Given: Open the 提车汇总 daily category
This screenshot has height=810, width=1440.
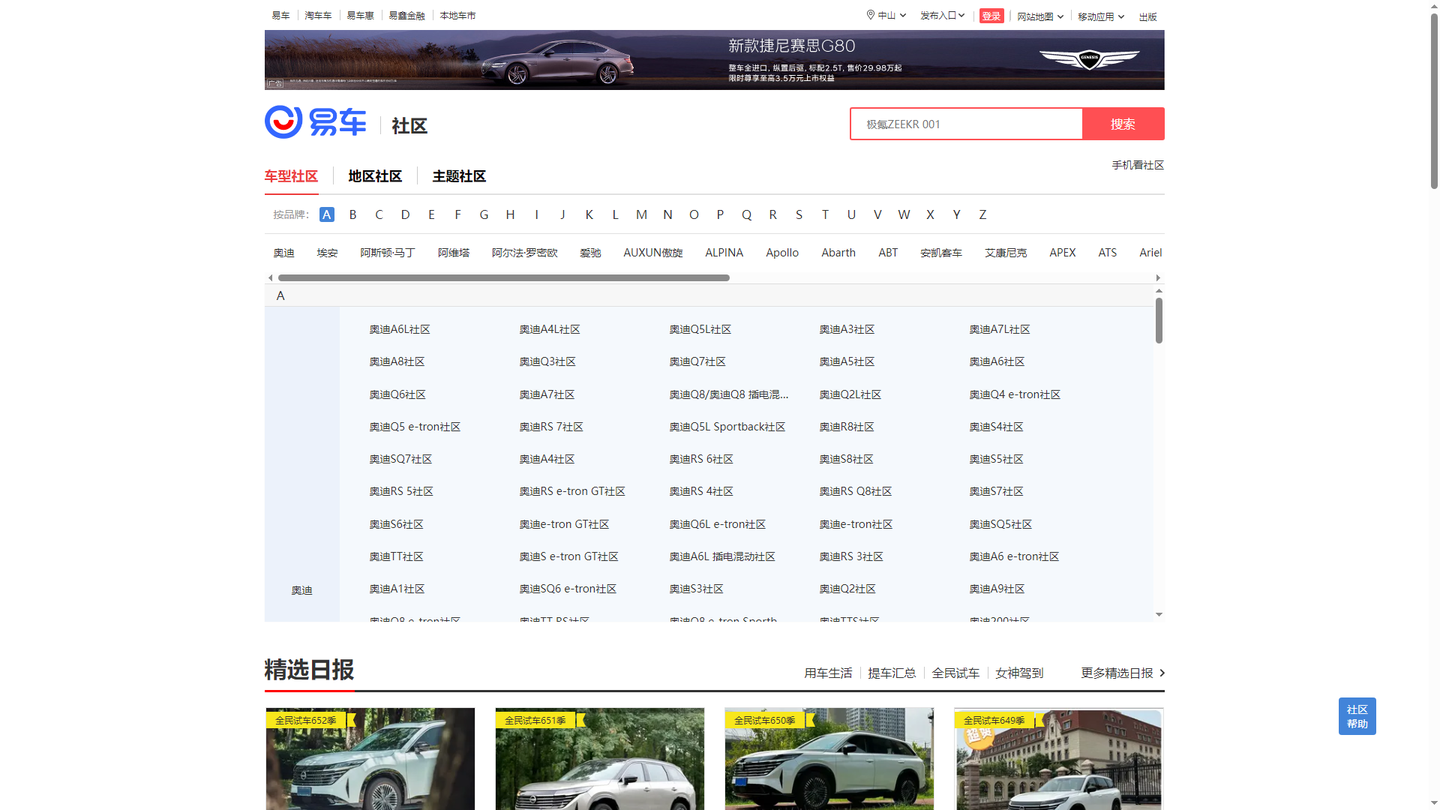Looking at the screenshot, I should [892, 673].
